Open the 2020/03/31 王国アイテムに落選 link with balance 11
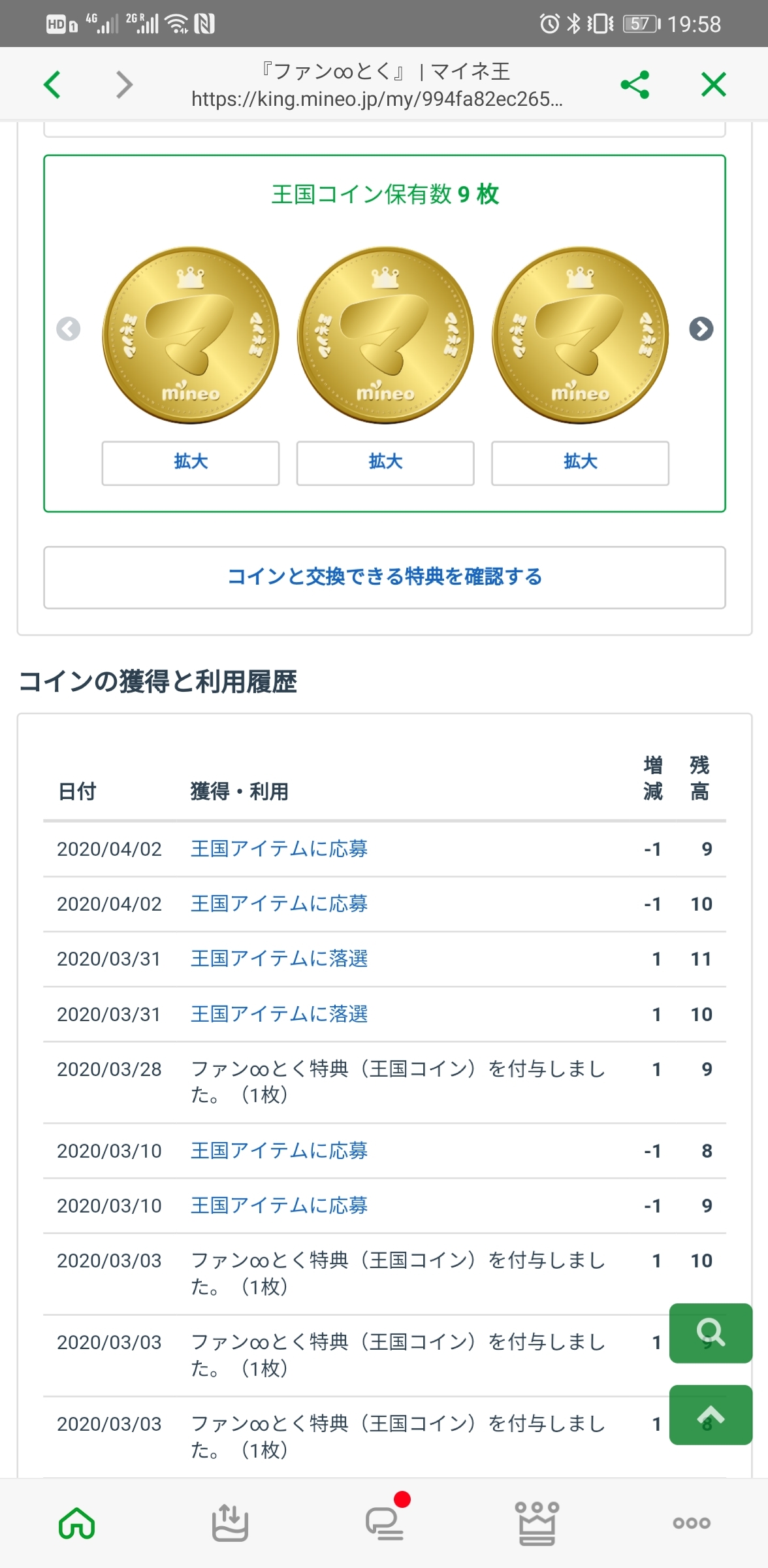The image size is (768, 1568). pyautogui.click(x=279, y=958)
